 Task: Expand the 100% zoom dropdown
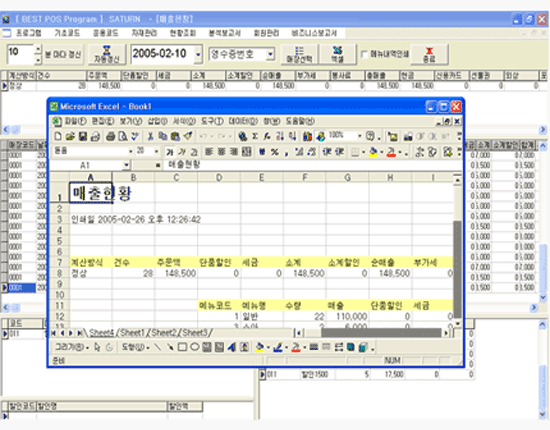click(359, 136)
